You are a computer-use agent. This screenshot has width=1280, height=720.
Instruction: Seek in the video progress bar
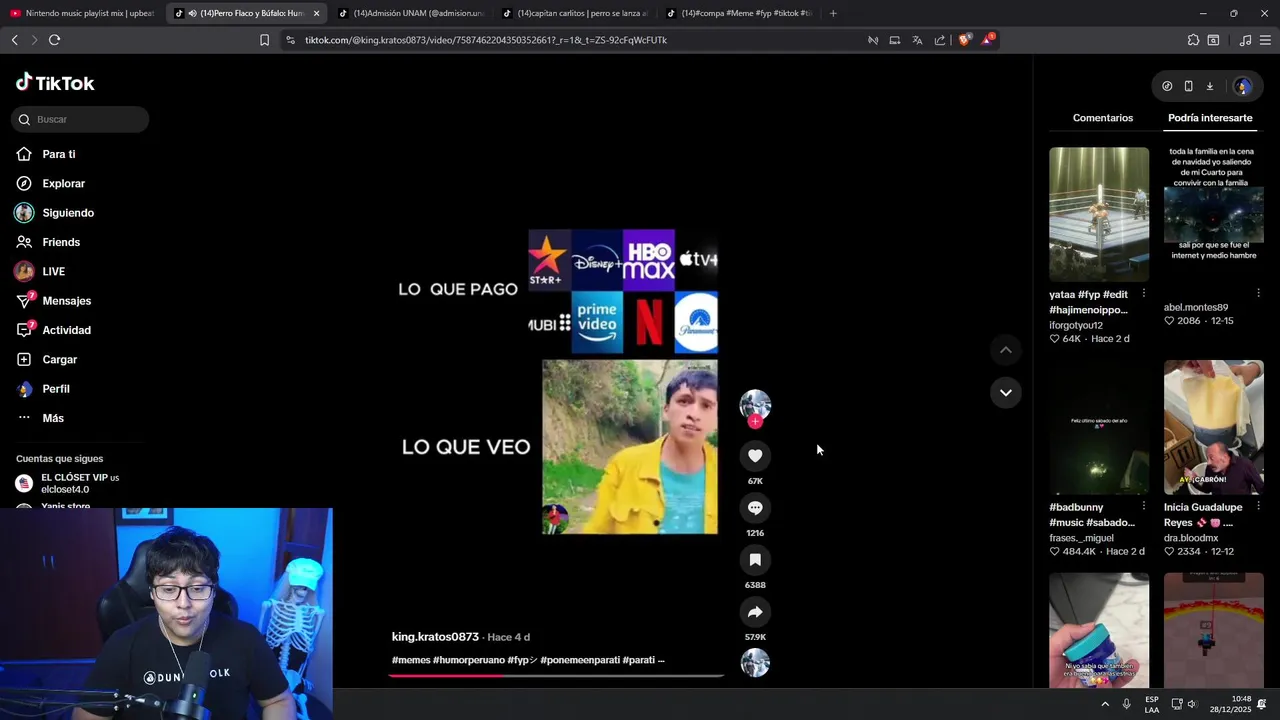(556, 676)
